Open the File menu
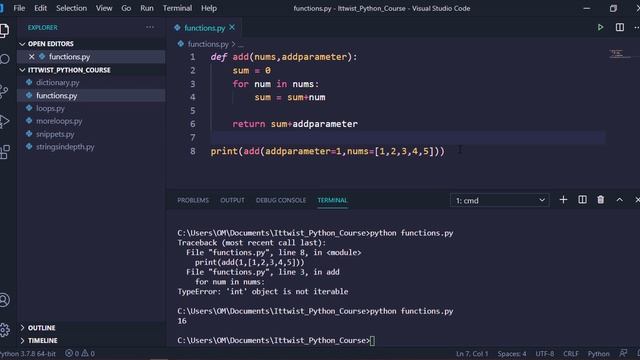 (19, 8)
